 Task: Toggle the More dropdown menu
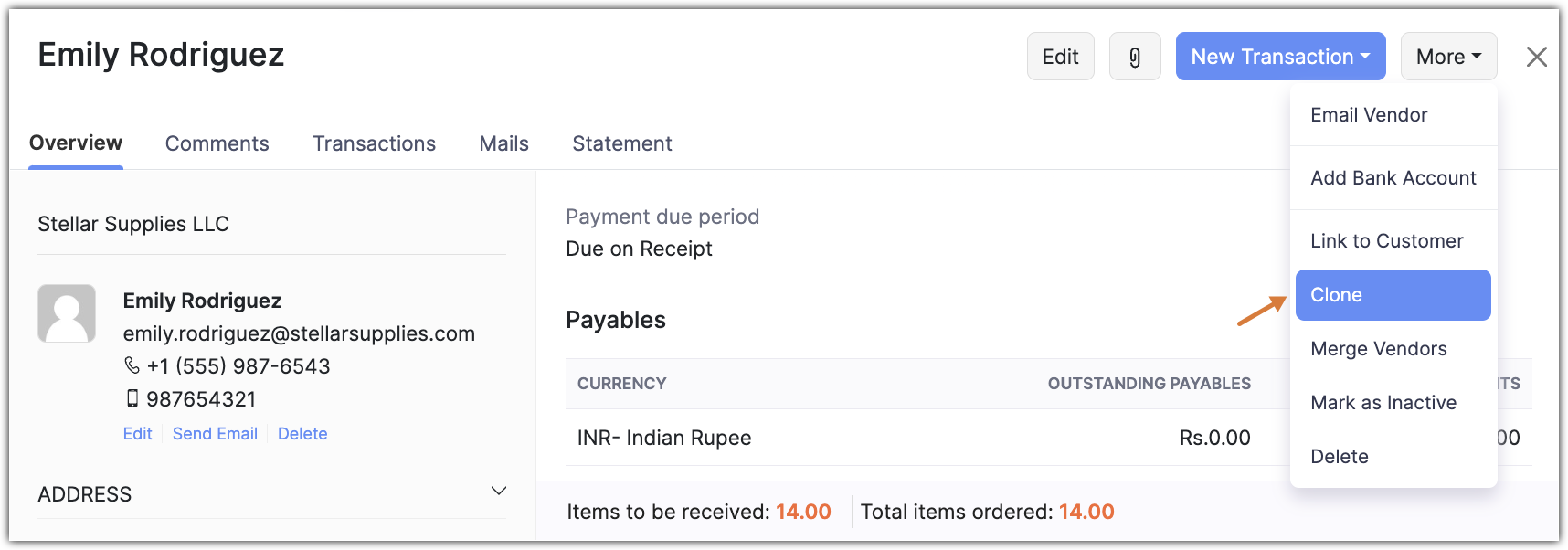tap(1448, 57)
